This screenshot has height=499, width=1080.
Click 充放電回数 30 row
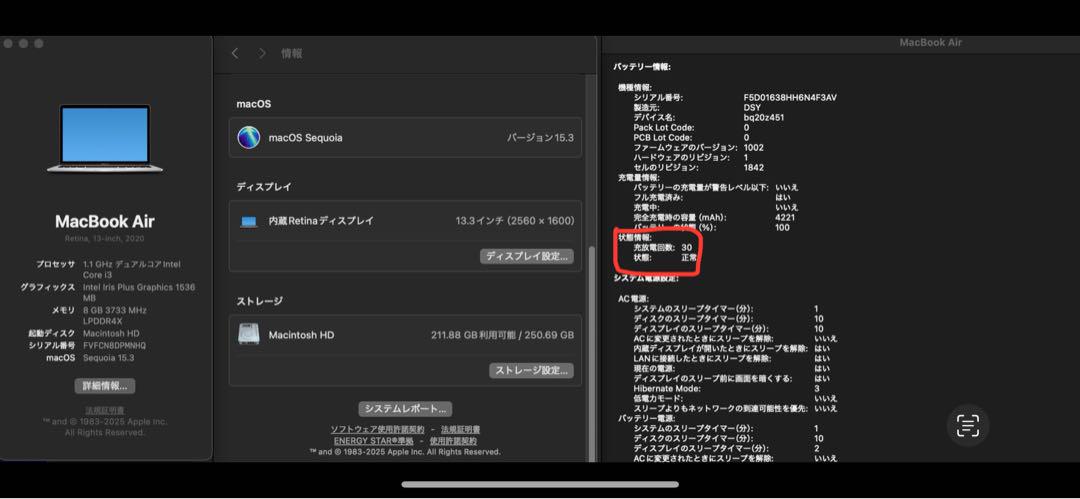point(663,247)
